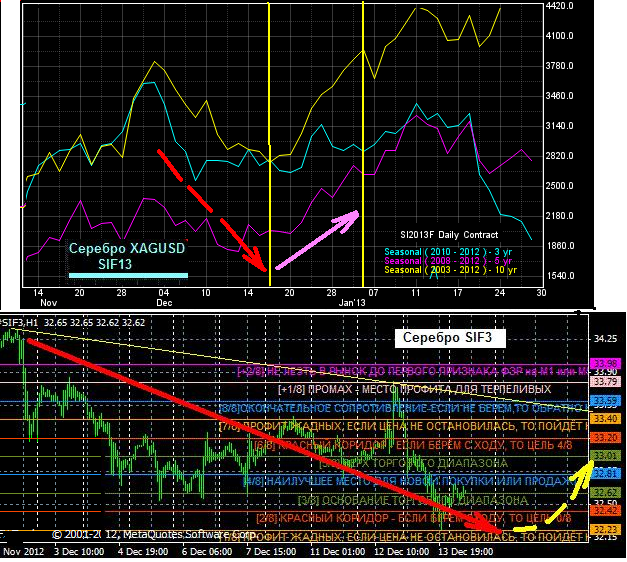The height and width of the screenshot is (562, 627).
Task: Select the 2500.0 axis value
Action: (561, 186)
